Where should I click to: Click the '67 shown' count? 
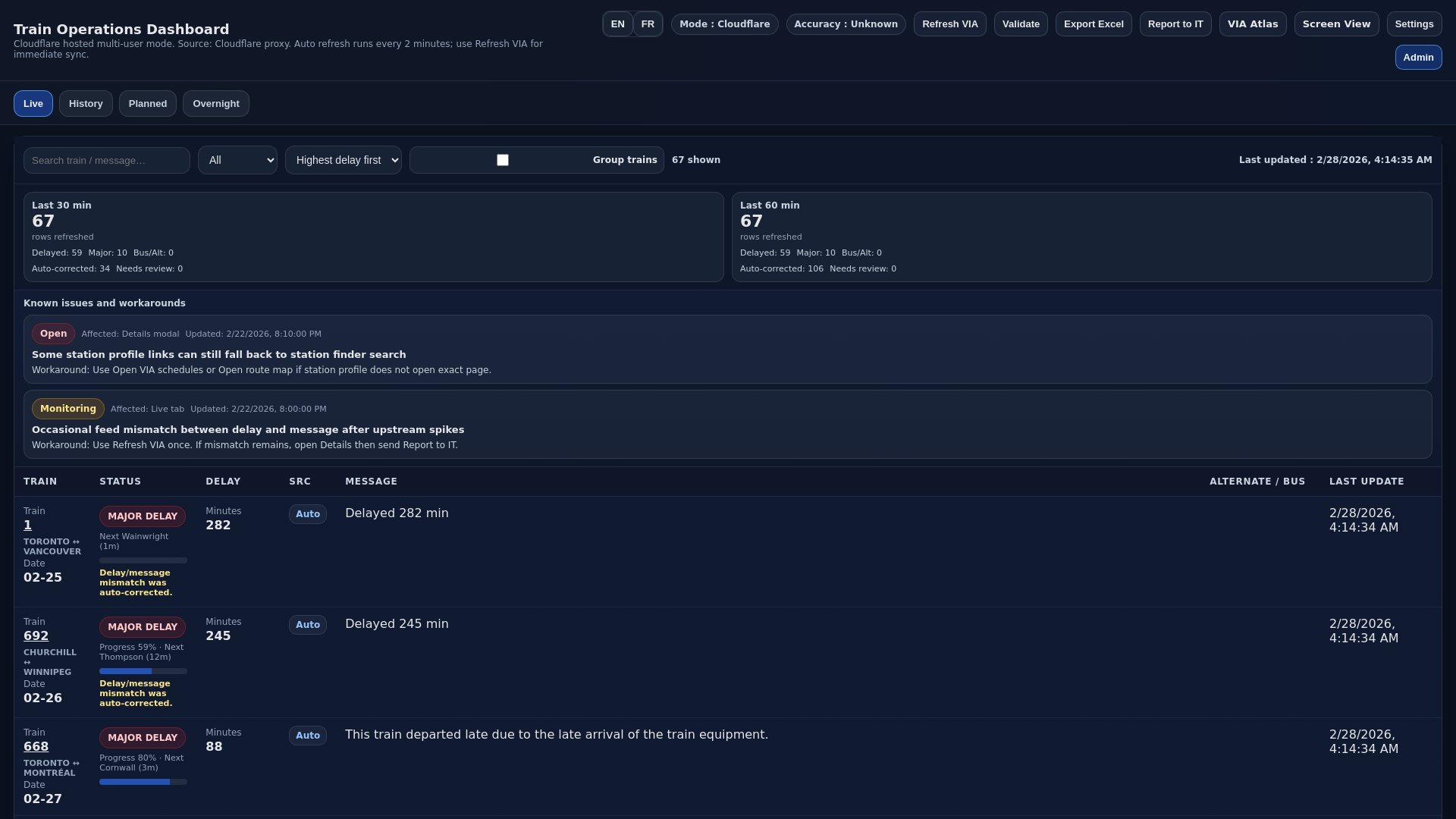pos(696,160)
